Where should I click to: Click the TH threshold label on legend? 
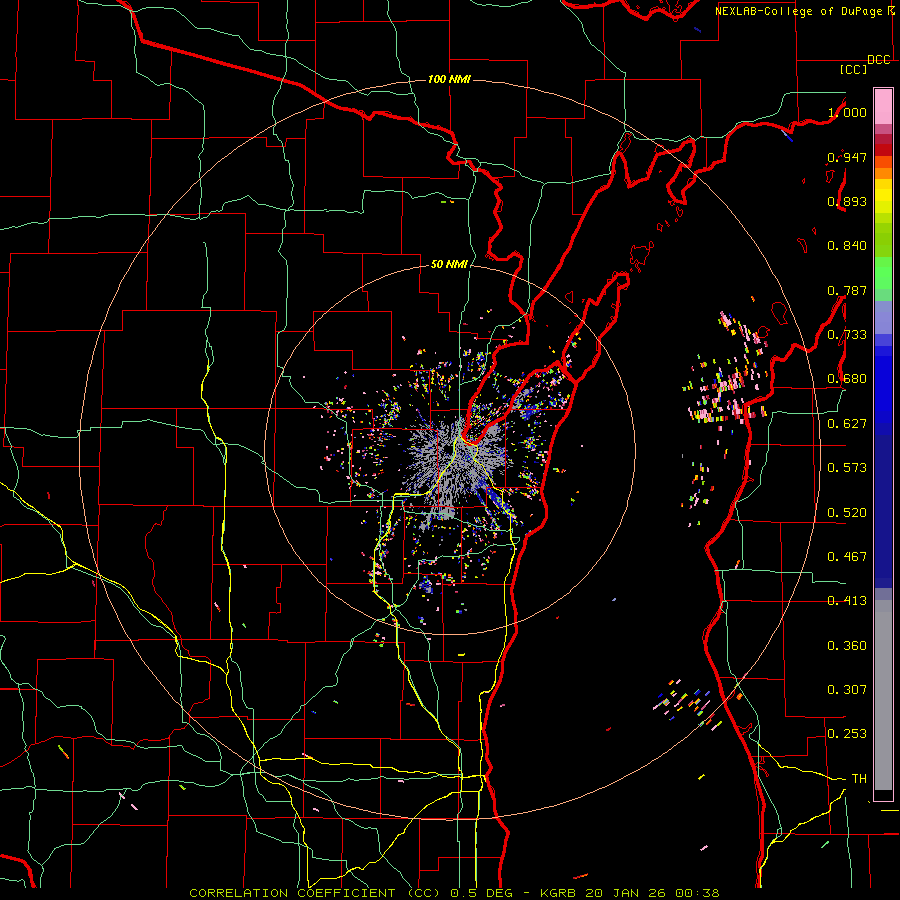(859, 779)
